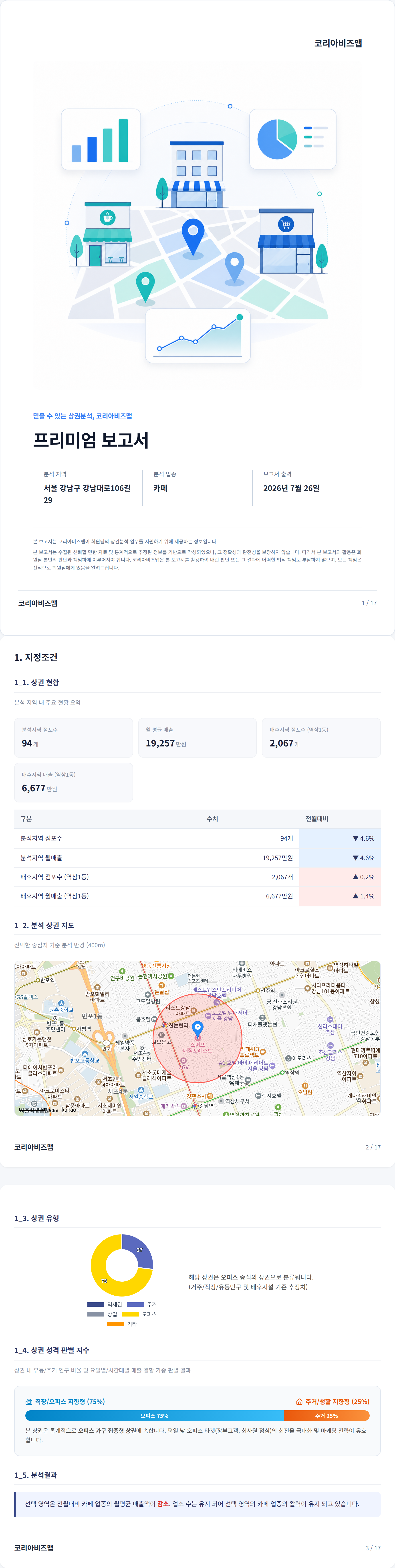The height and width of the screenshot is (1568, 395).
Task: Click the 2026년 7월 26일 report date
Action: pyautogui.click(x=291, y=488)
